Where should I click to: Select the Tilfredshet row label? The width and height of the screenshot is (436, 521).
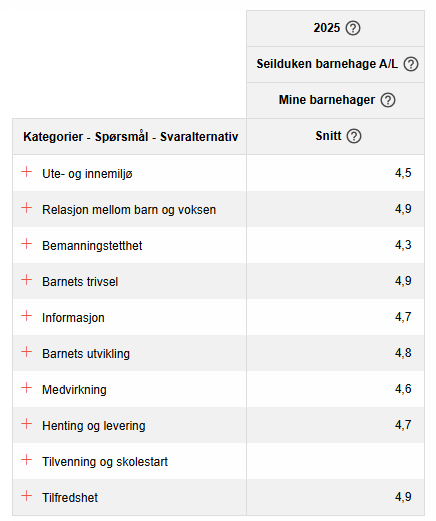70,498
